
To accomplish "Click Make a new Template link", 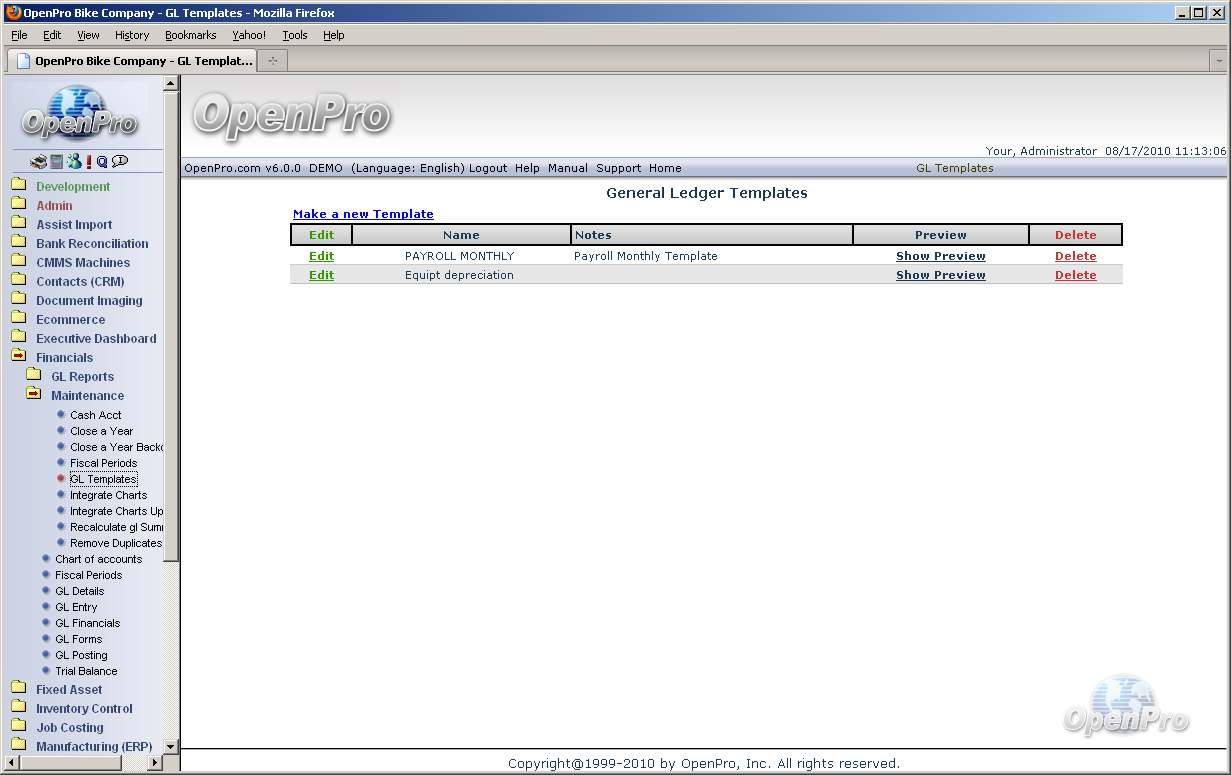I will (x=363, y=214).
